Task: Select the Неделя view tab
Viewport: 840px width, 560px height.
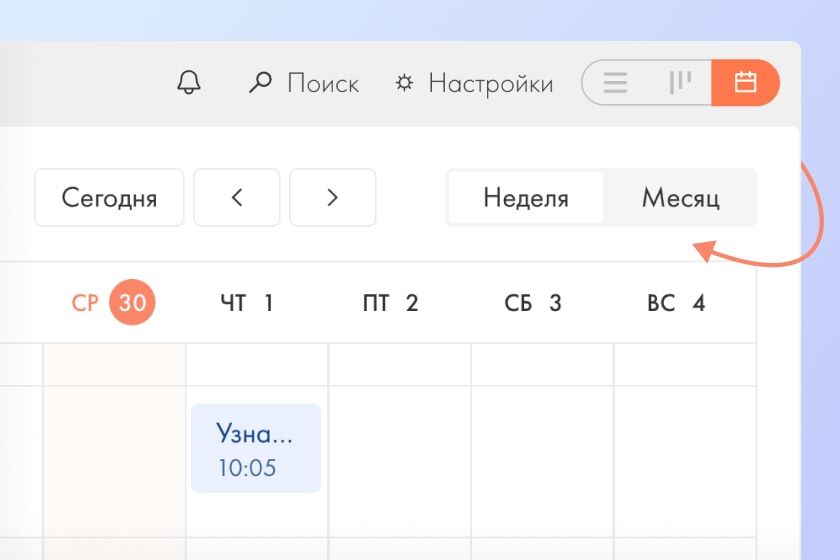Action: 526,197
